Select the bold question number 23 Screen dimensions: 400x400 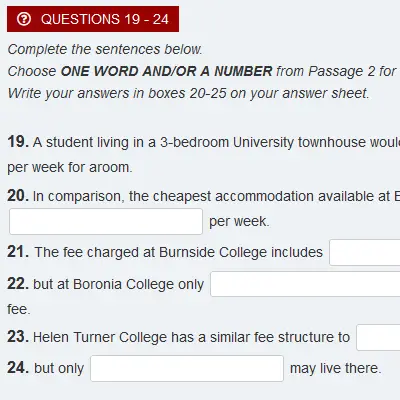18,337
